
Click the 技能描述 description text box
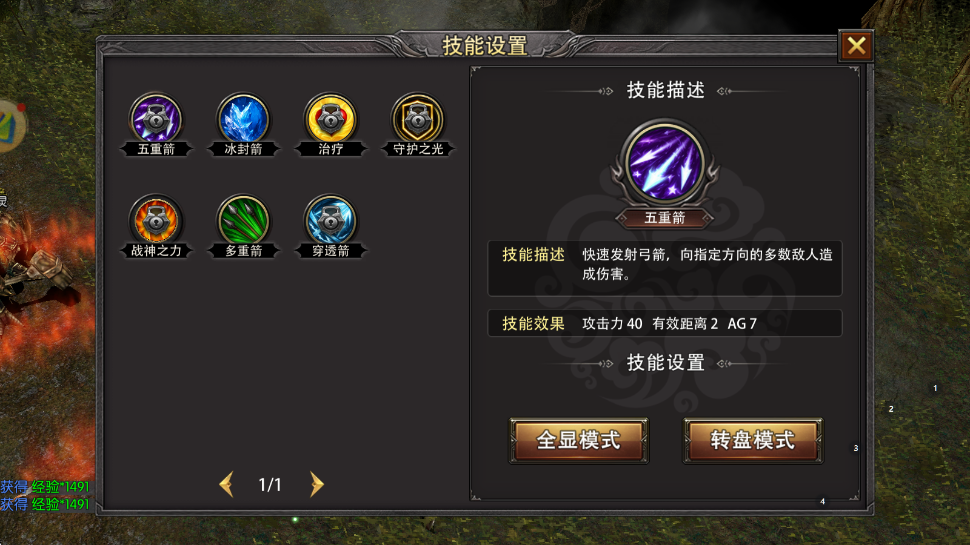665,268
